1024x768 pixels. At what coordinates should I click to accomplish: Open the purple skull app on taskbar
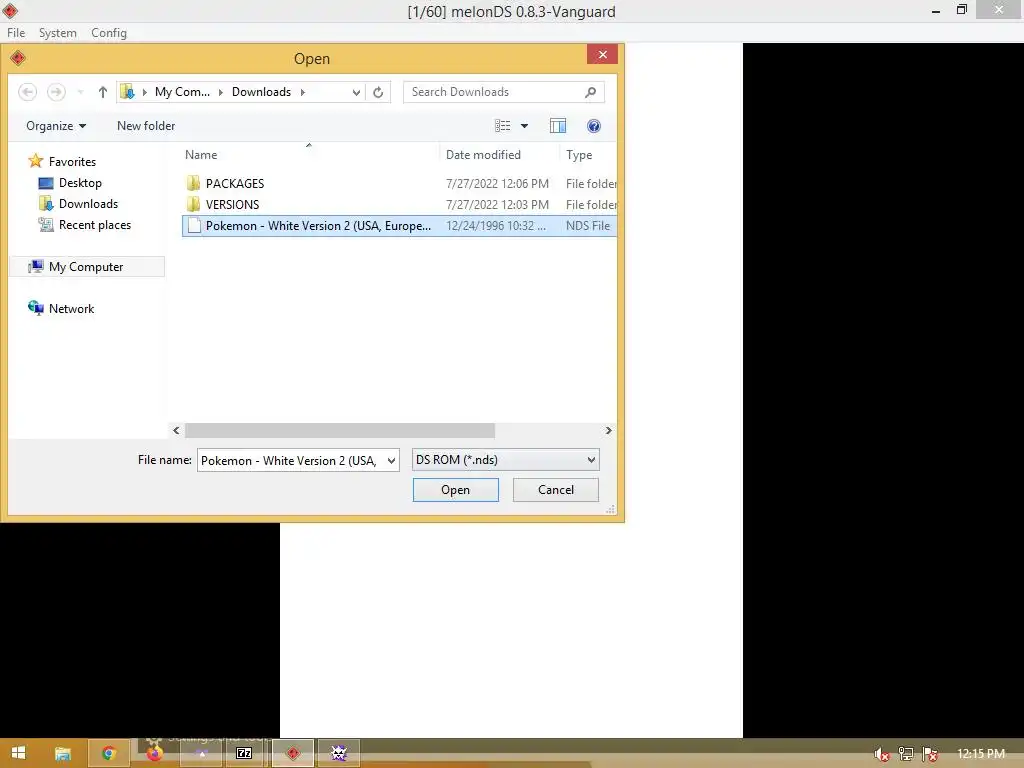tap(338, 754)
